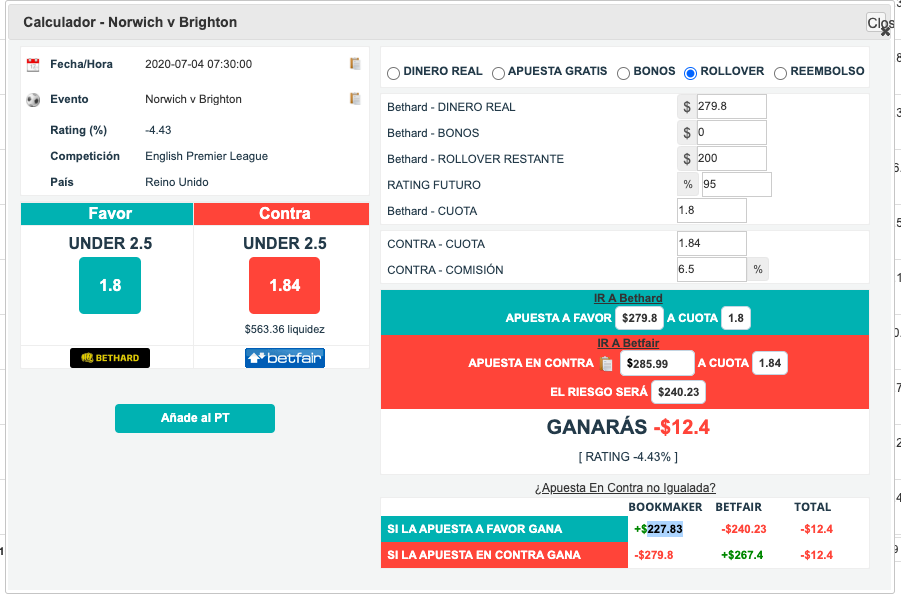Screen dimensions: 901x603
Task: Follow the IR A Betfair link
Action: (628, 343)
